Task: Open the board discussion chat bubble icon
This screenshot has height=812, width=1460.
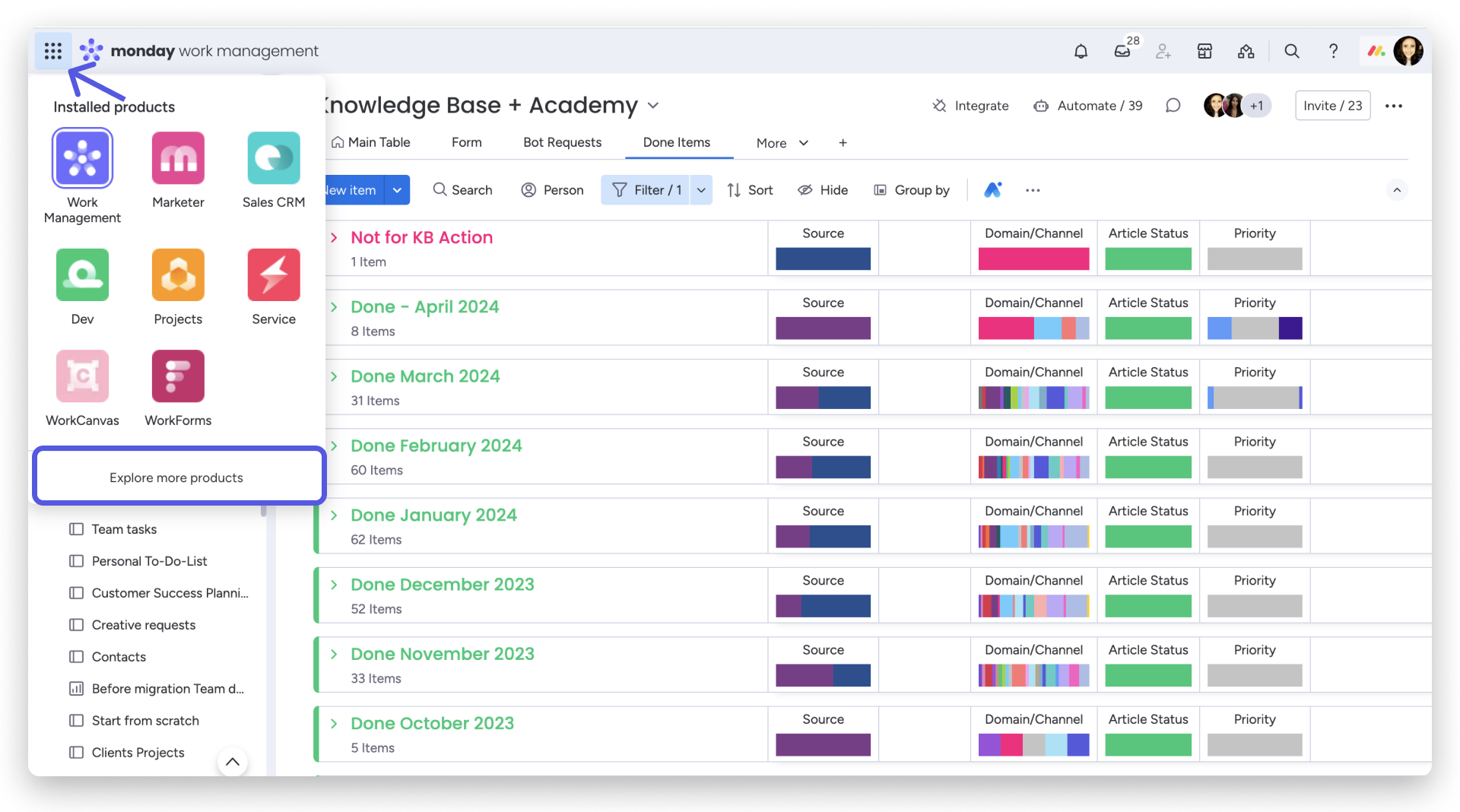Action: [x=1173, y=106]
